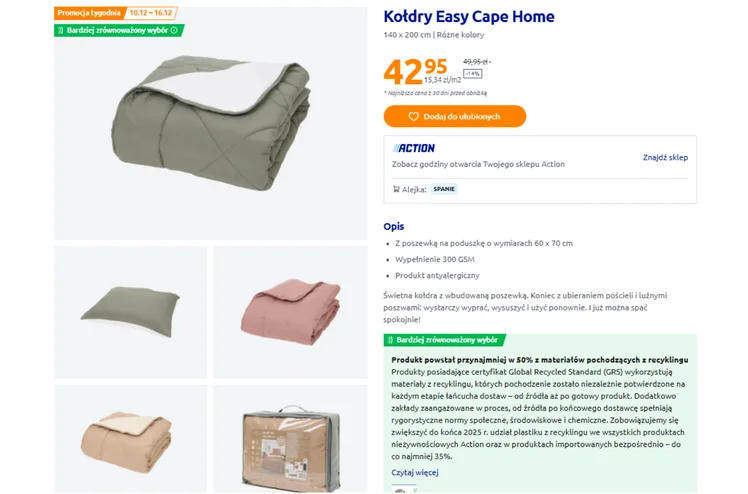
Task: Click the 10.12 – 16.12 promotion date label
Action: [x=150, y=13]
